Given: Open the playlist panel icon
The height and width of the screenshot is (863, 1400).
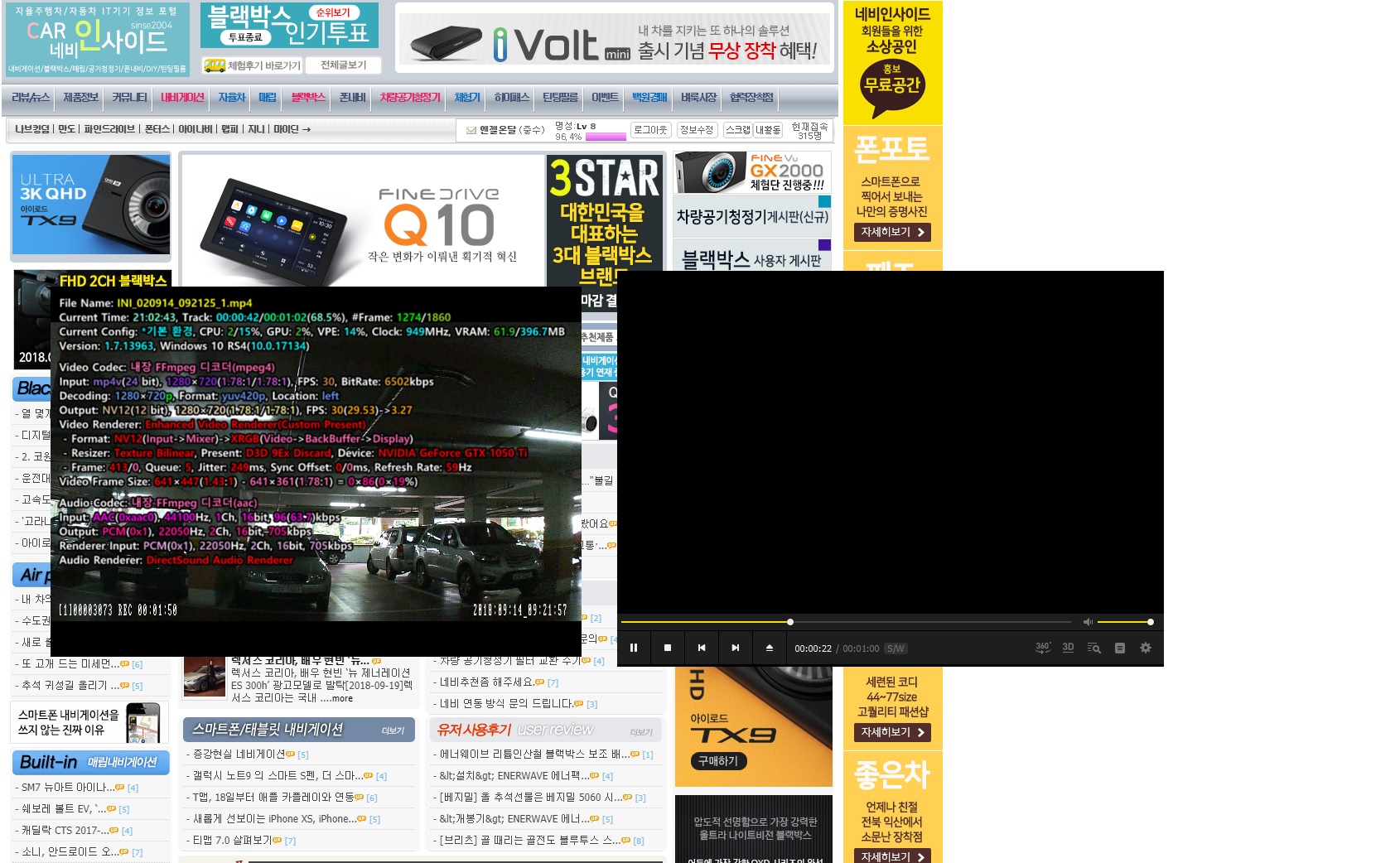Looking at the screenshot, I should (x=1120, y=648).
